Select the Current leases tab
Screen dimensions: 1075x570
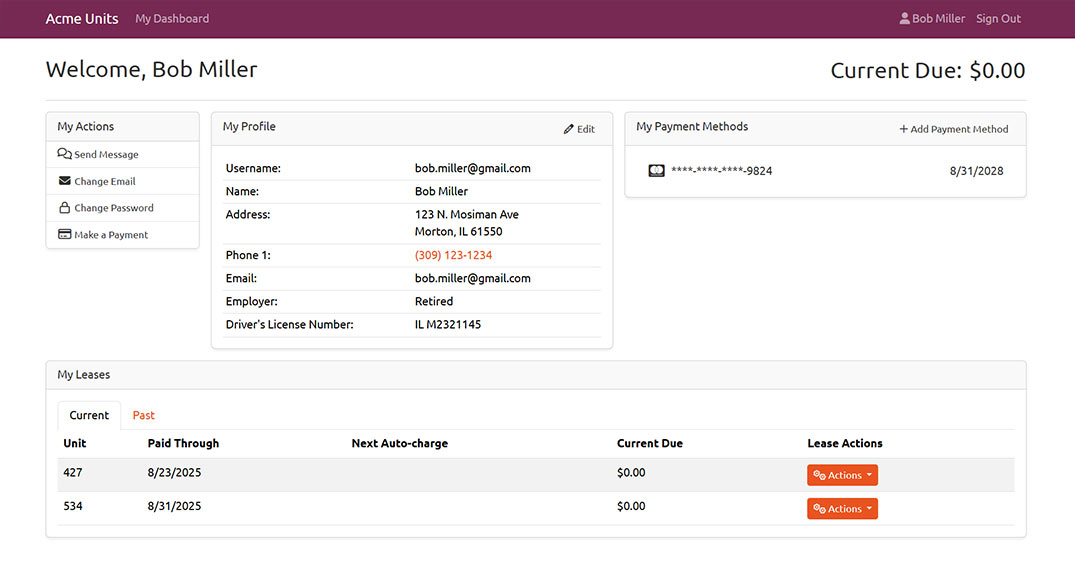[89, 415]
